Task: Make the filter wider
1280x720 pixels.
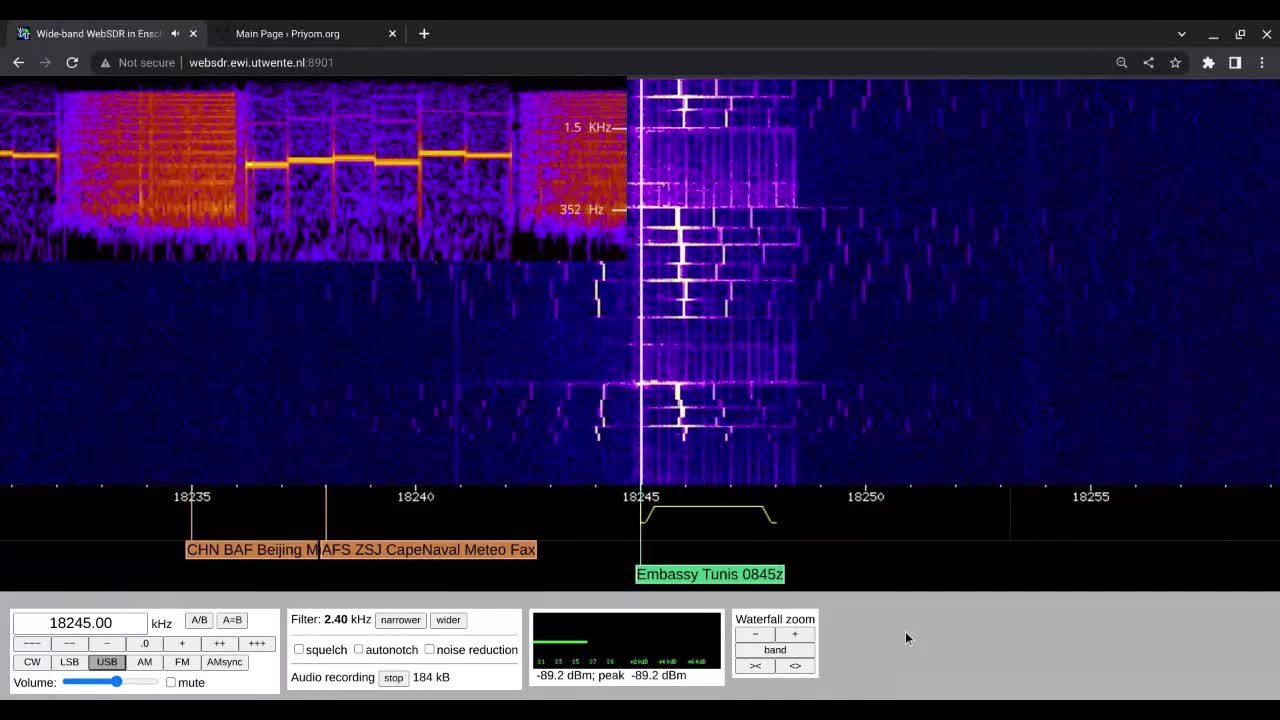Action: [x=448, y=620]
